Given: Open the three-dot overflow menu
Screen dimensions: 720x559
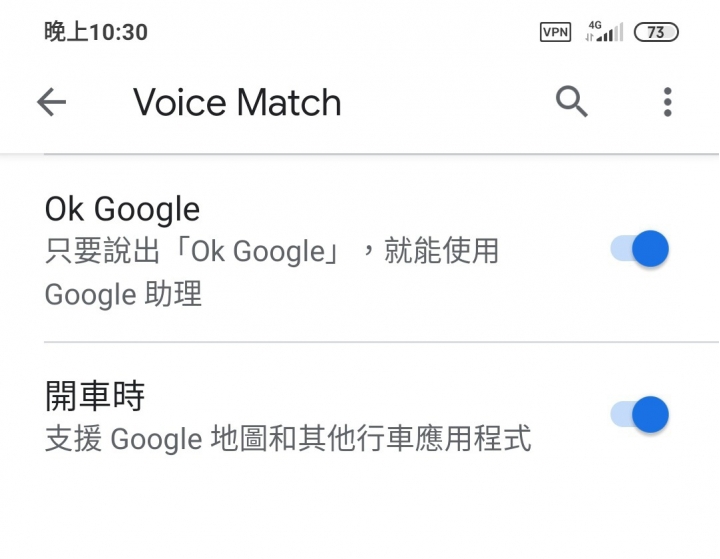Looking at the screenshot, I should point(668,102).
